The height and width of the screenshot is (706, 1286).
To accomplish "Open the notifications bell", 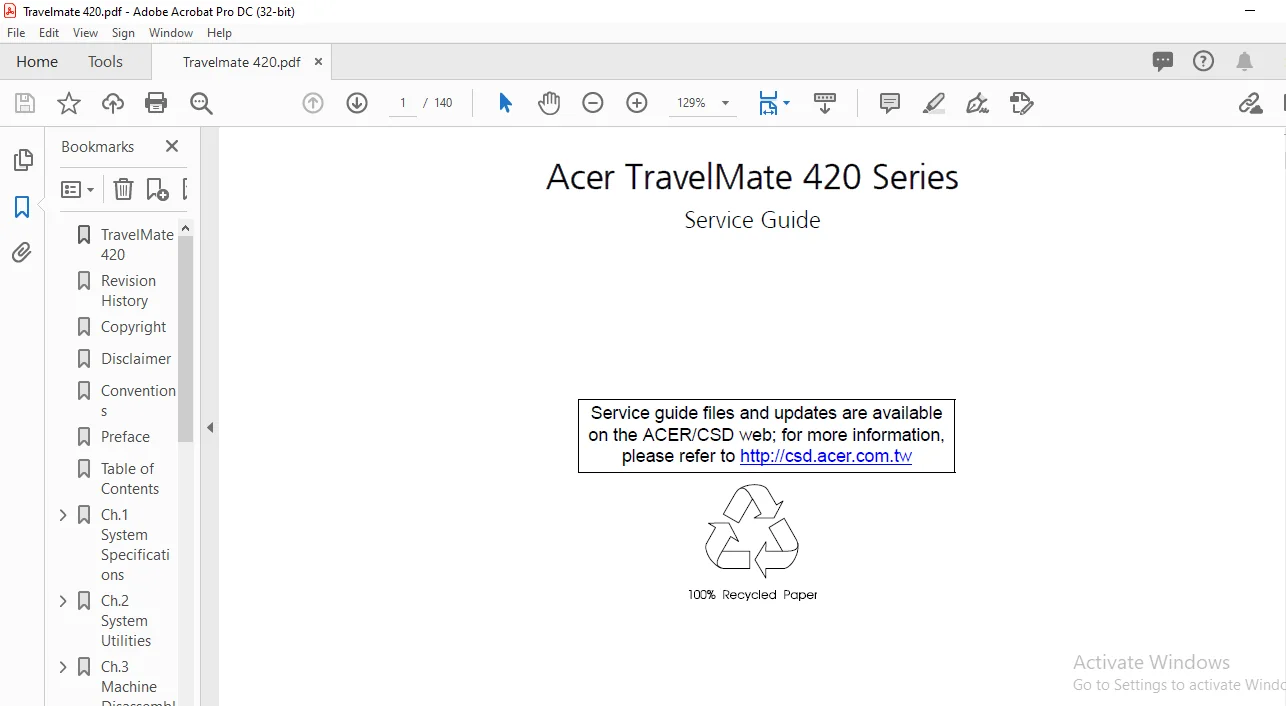I will [x=1244, y=62].
